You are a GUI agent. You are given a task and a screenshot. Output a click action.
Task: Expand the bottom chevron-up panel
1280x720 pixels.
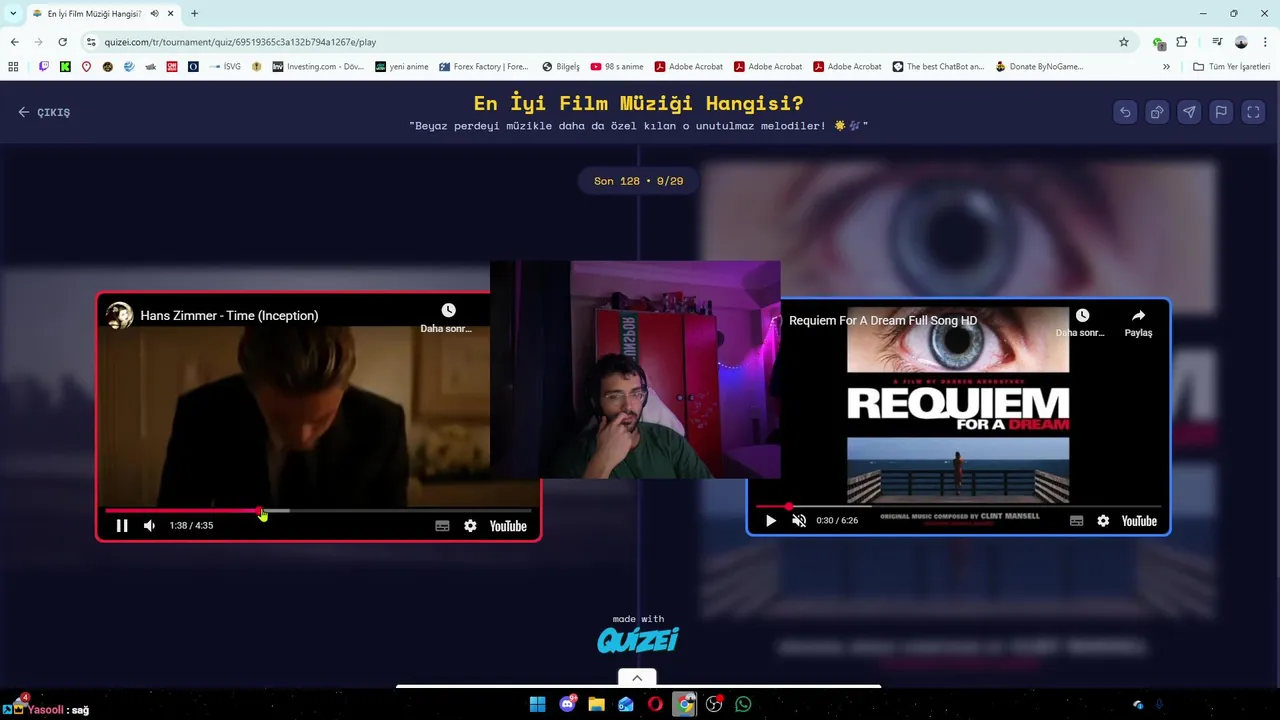637,678
